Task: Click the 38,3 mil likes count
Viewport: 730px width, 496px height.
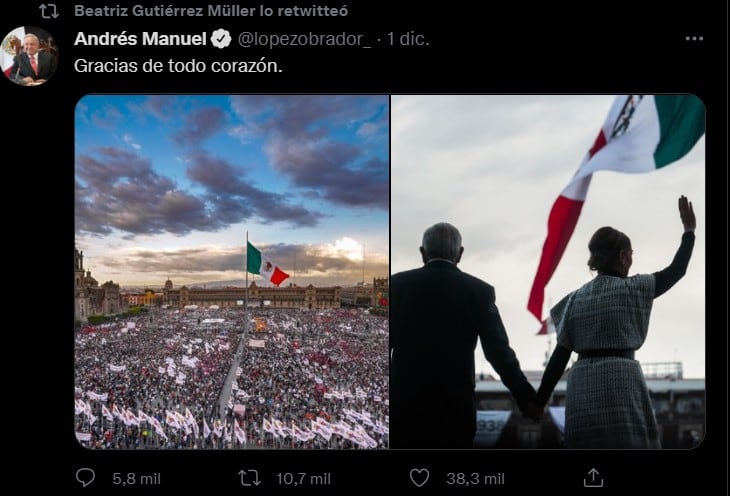Action: 467,478
